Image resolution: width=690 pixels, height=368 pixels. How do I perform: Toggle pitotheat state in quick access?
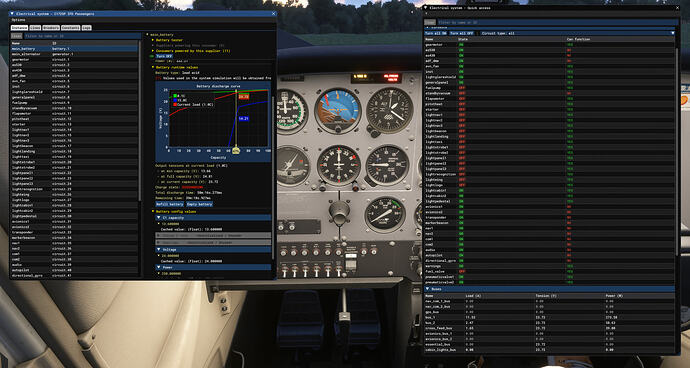pyautogui.click(x=462, y=104)
